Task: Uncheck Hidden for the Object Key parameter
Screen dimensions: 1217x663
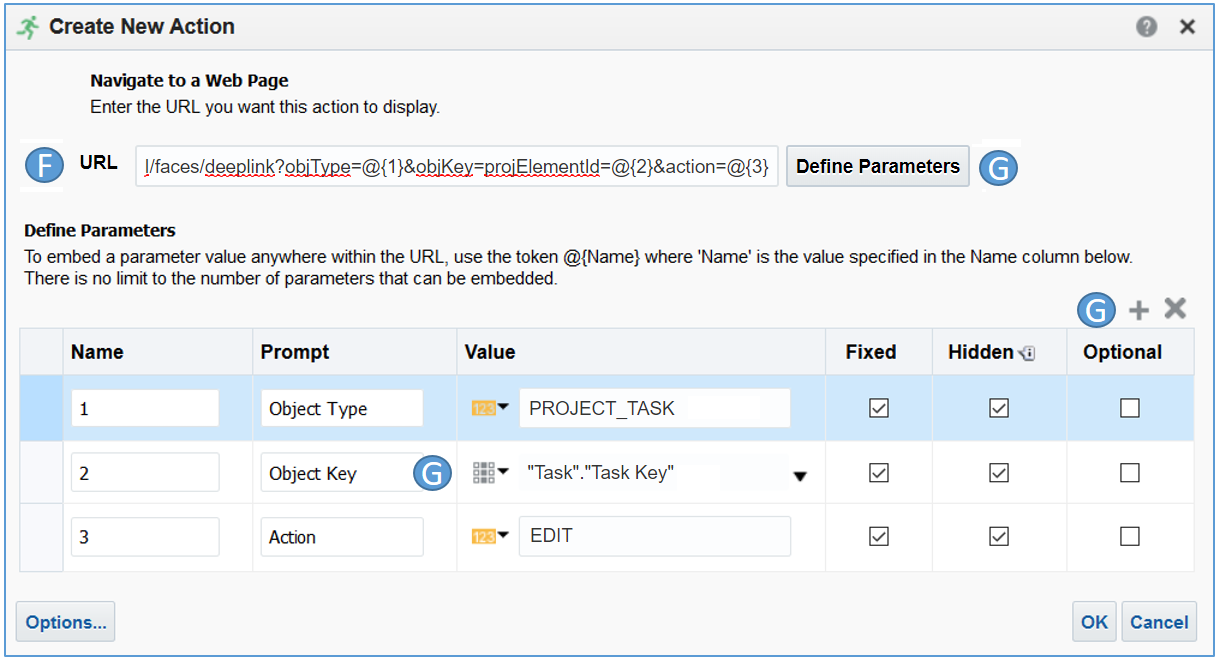Action: pyautogui.click(x=999, y=472)
